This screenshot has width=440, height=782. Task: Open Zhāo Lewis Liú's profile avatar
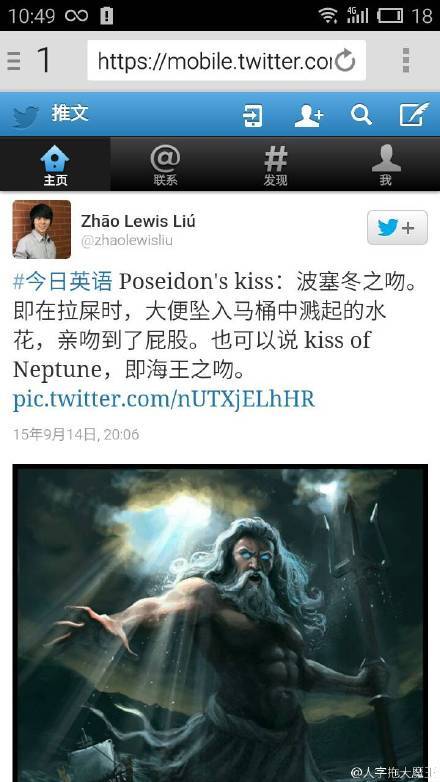tap(42, 229)
